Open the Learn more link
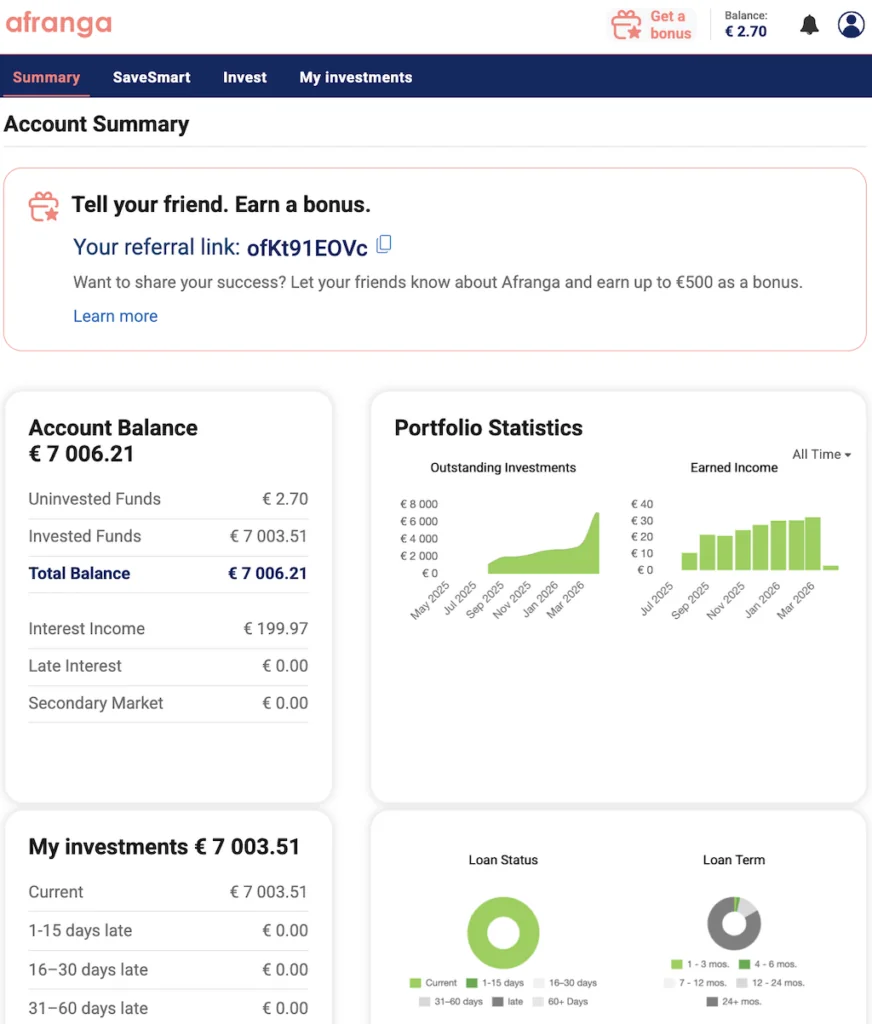The height and width of the screenshot is (1024, 872). pyautogui.click(x=115, y=316)
